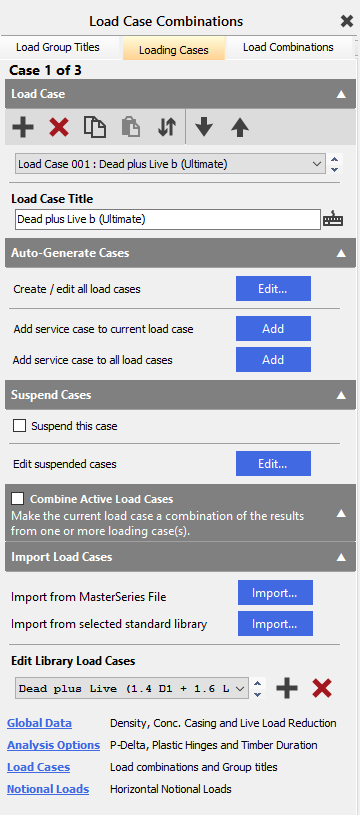The image size is (360, 815).
Task: Collapse the Import Load Cases section
Action: (341, 557)
